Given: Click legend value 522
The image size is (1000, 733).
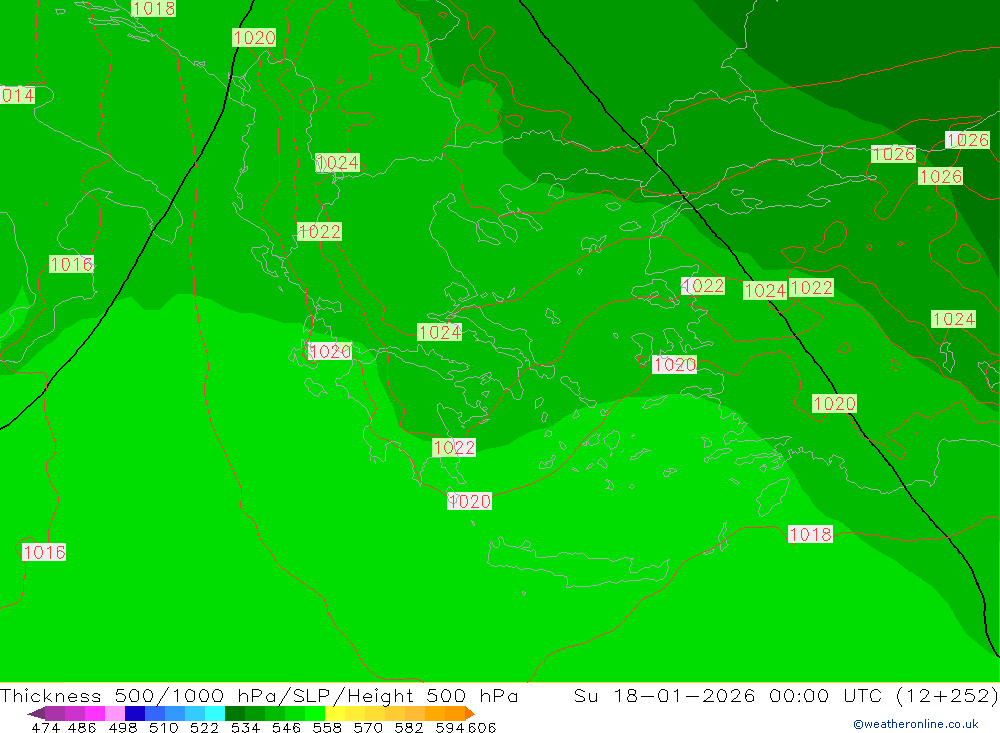Looking at the screenshot, I should tap(204, 727).
